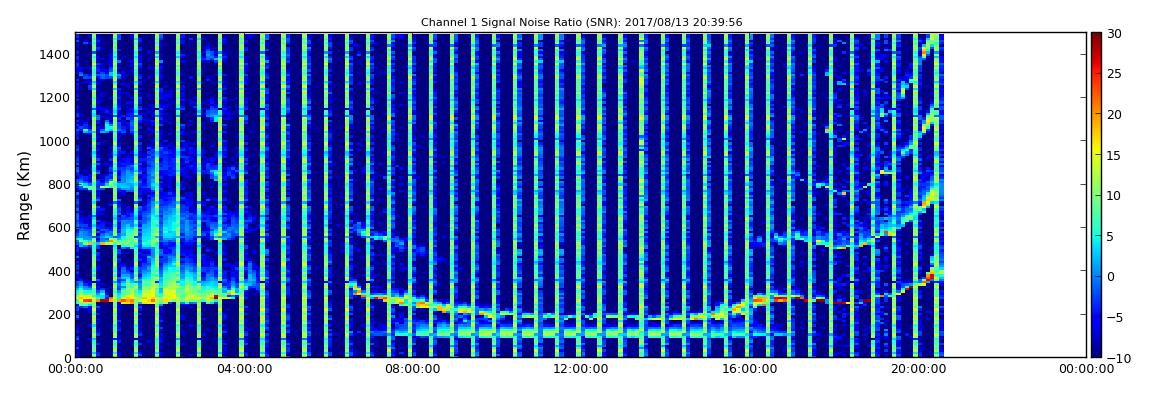Click the 5 label on the colorbar
The height and width of the screenshot is (407, 1150).
click(x=1111, y=236)
